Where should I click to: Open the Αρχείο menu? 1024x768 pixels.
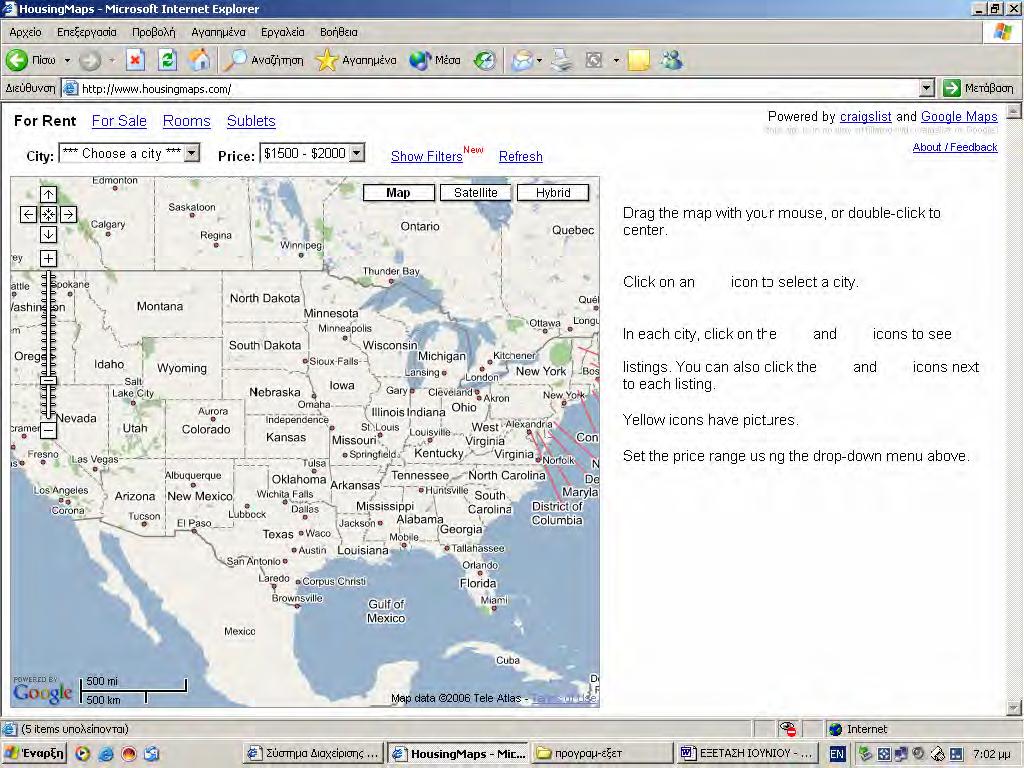point(25,32)
